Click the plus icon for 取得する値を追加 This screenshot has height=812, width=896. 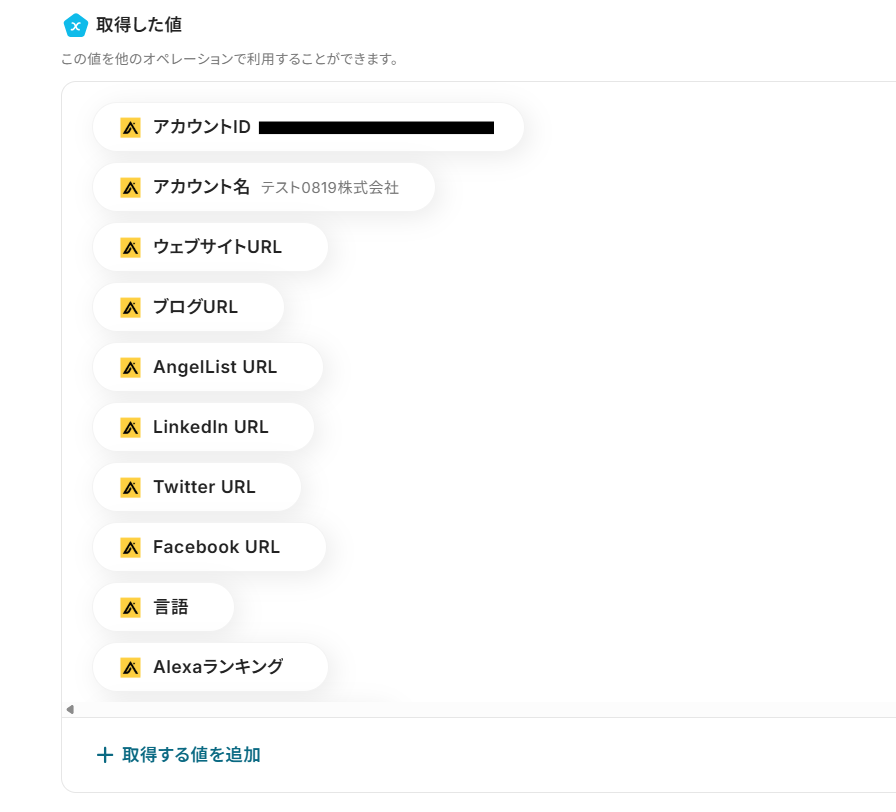tap(104, 755)
